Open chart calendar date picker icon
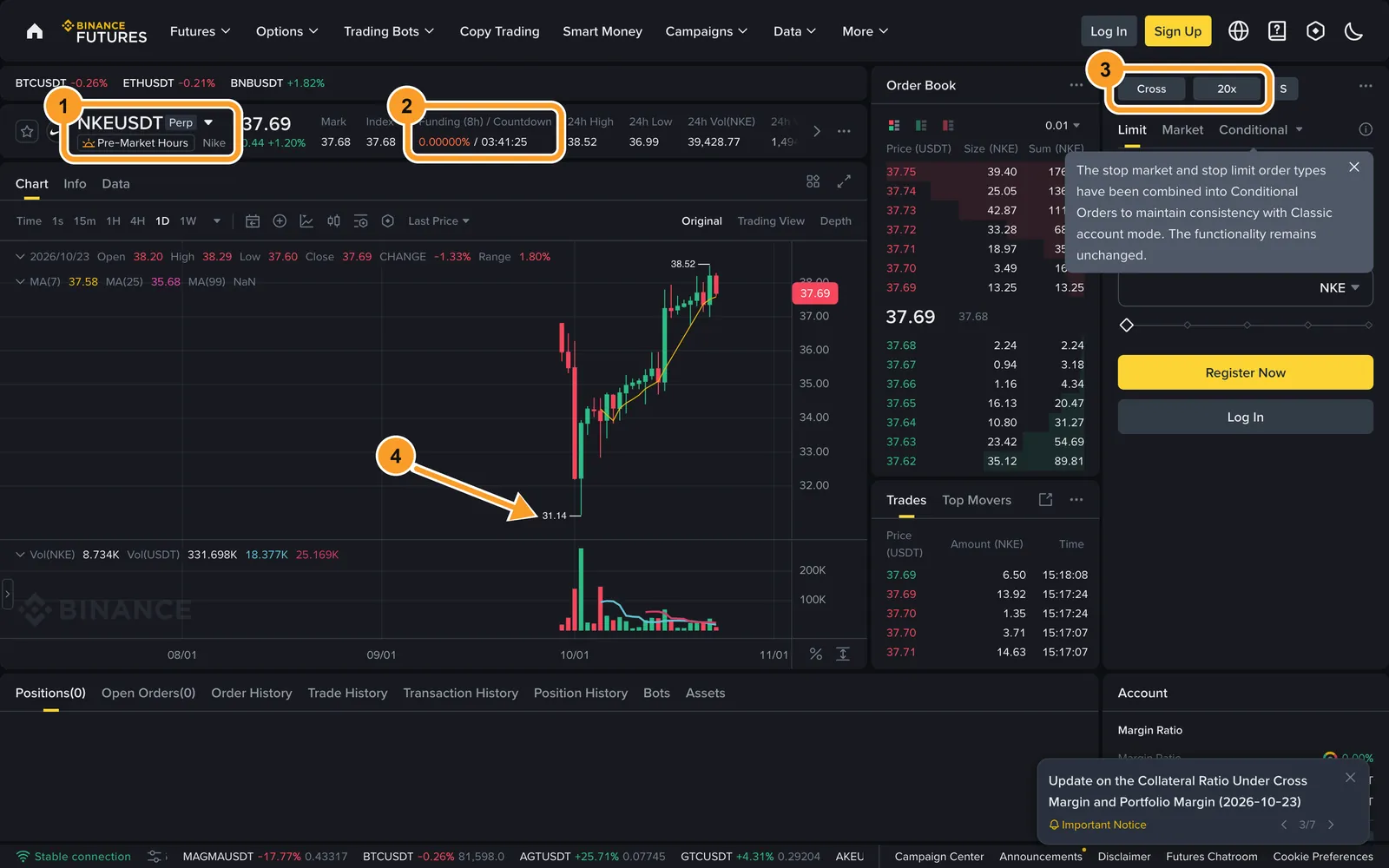1389x868 pixels. tap(253, 221)
